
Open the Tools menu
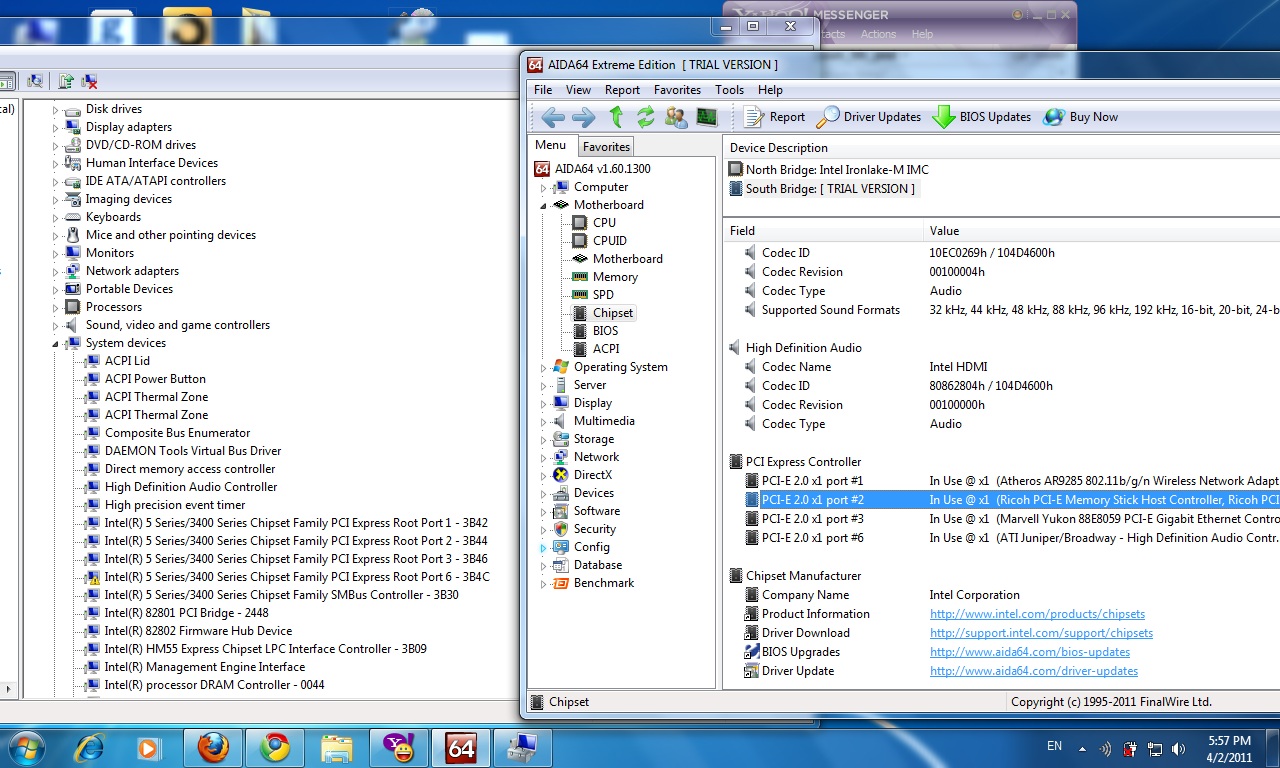point(729,90)
